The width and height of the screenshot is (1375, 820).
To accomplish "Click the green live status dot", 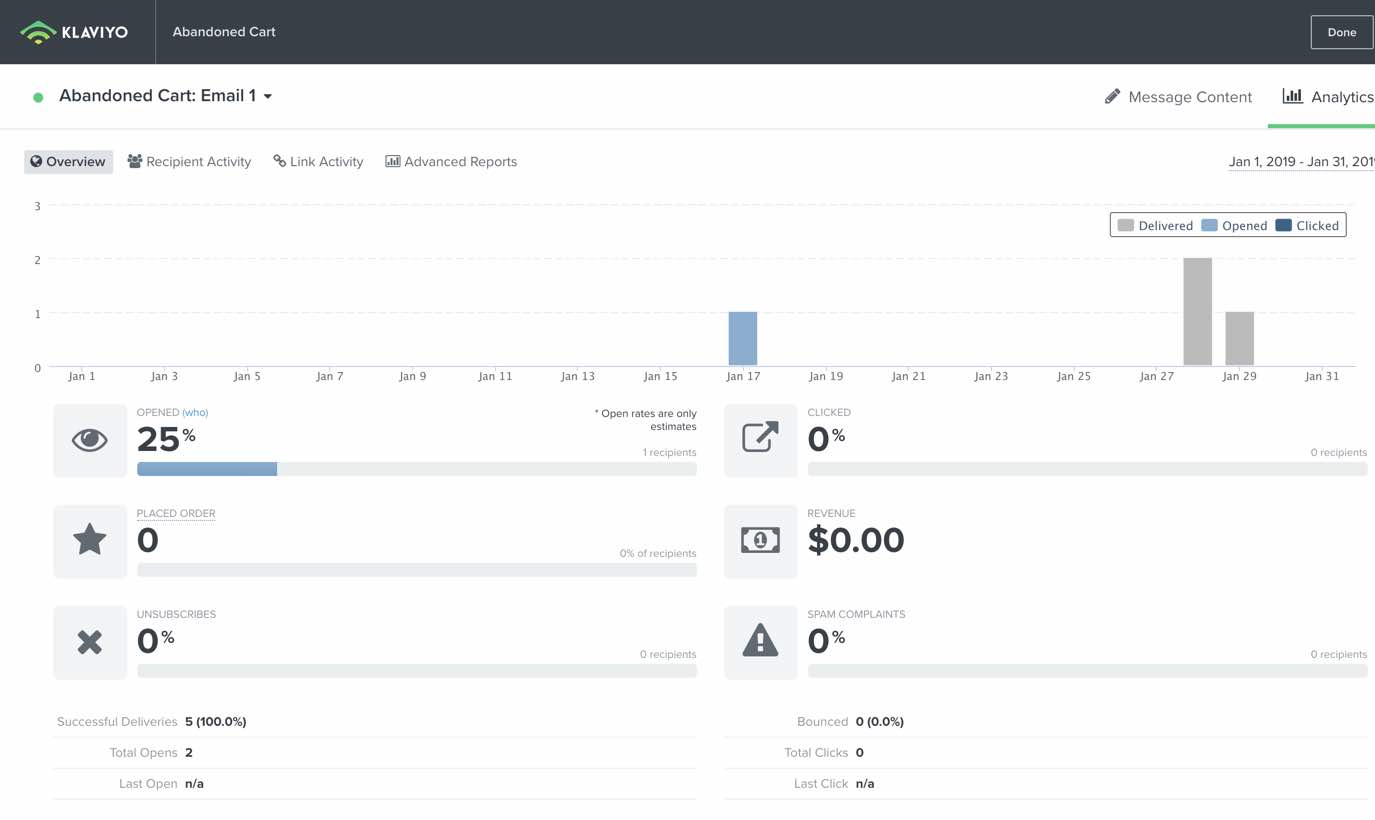I will (38, 97).
